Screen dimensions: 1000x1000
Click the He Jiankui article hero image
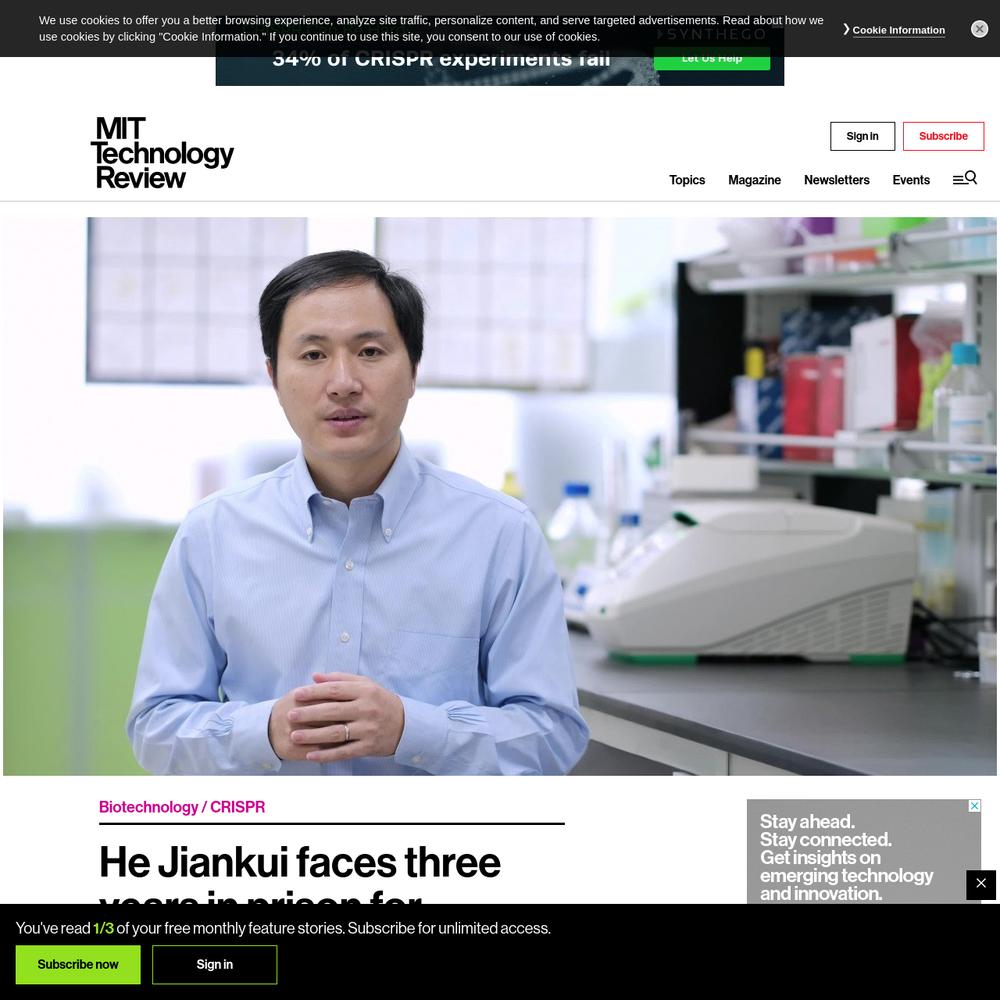tap(499, 496)
